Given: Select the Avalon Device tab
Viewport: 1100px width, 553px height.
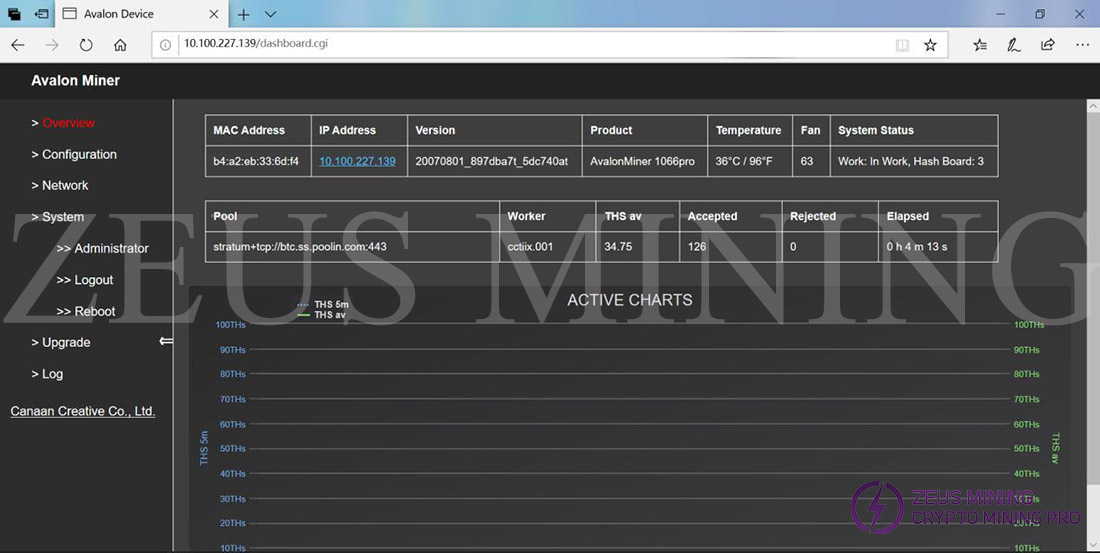Looking at the screenshot, I should click(140, 14).
